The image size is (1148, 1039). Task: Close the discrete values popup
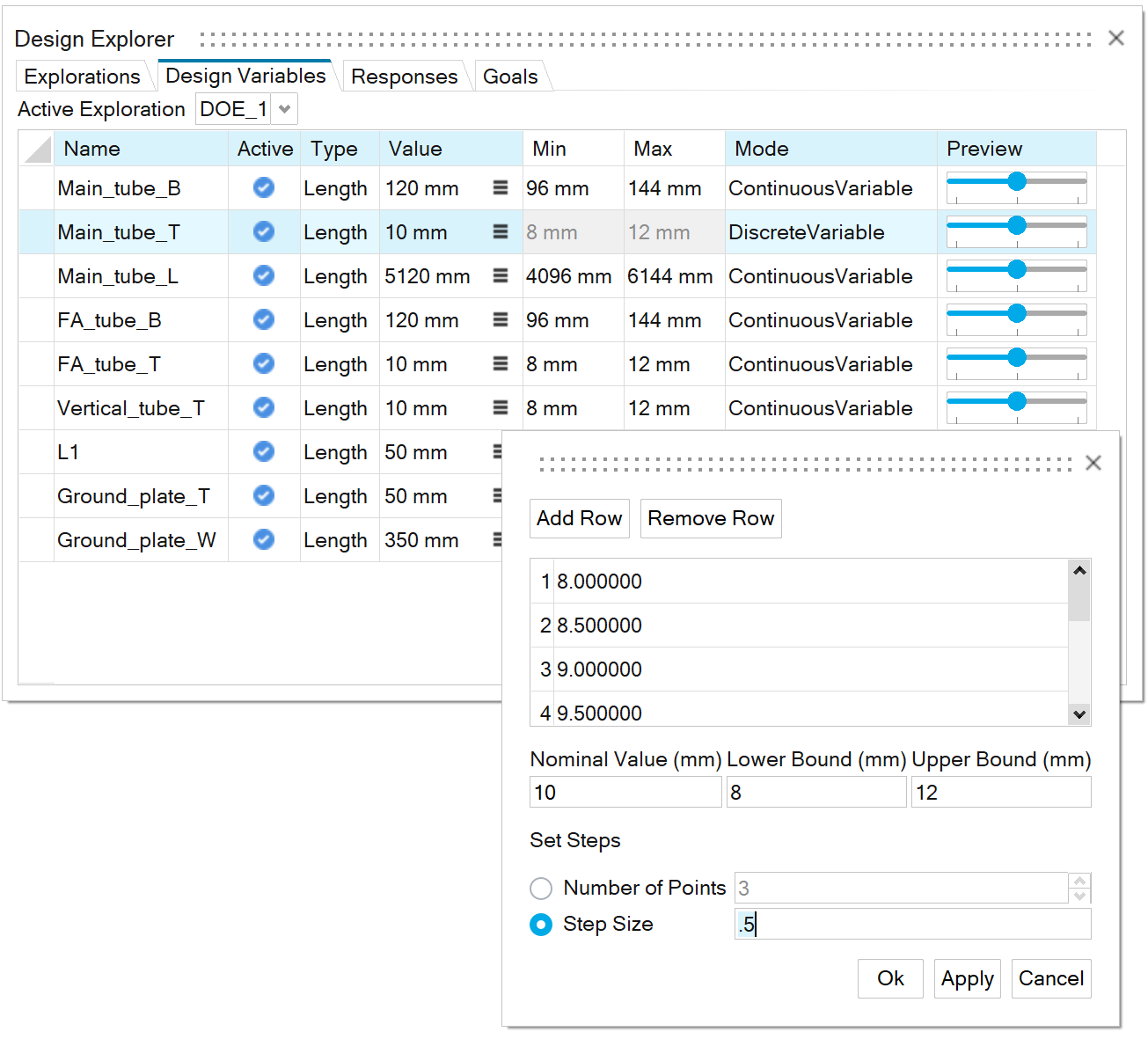pyautogui.click(x=1093, y=463)
